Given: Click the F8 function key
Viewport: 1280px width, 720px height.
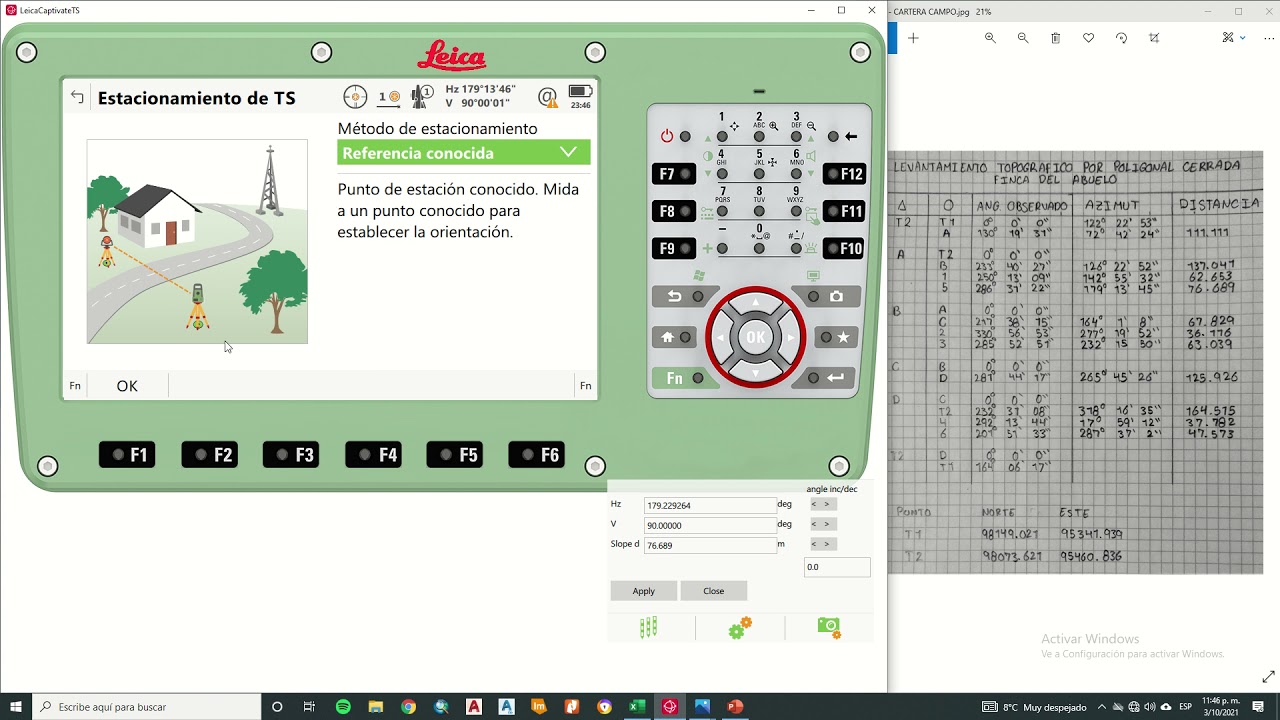Looking at the screenshot, I should pyautogui.click(x=673, y=211).
